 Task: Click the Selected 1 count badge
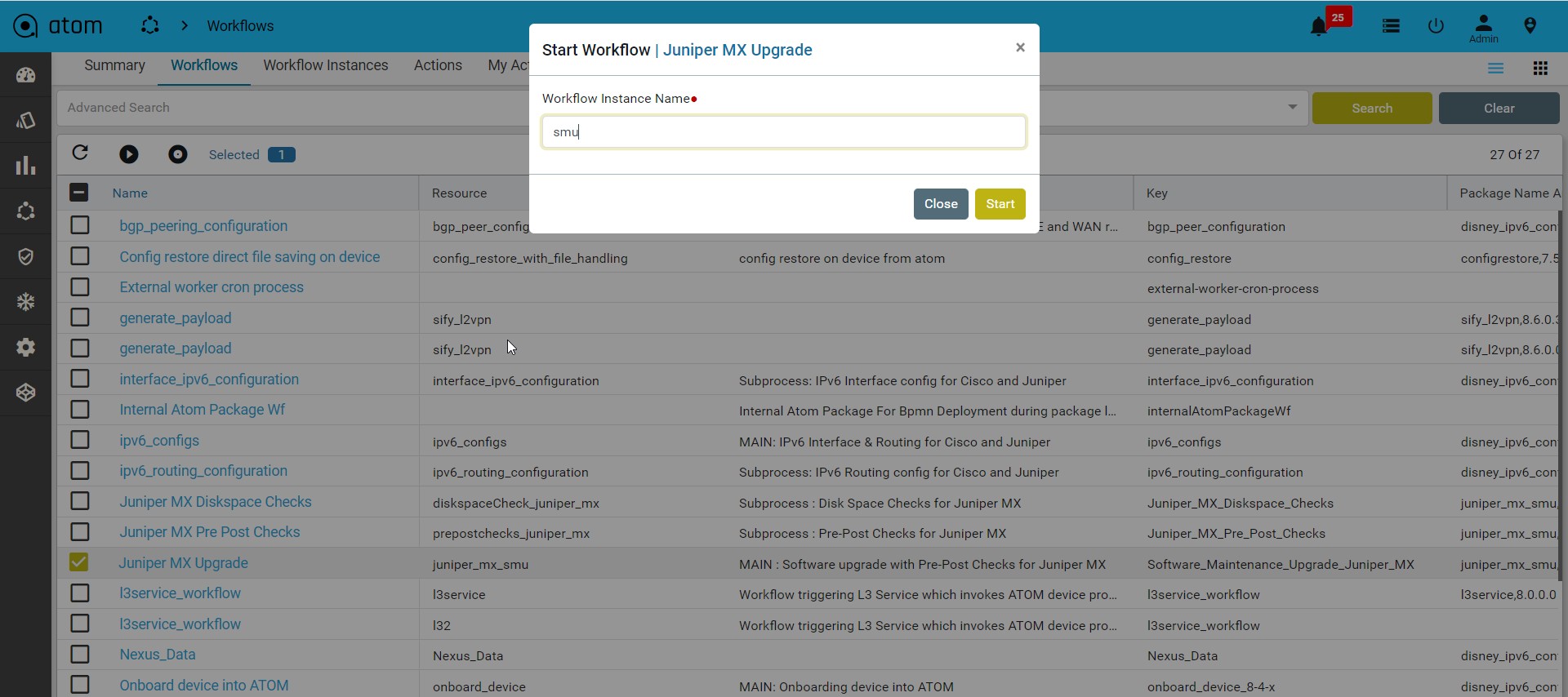(x=282, y=155)
